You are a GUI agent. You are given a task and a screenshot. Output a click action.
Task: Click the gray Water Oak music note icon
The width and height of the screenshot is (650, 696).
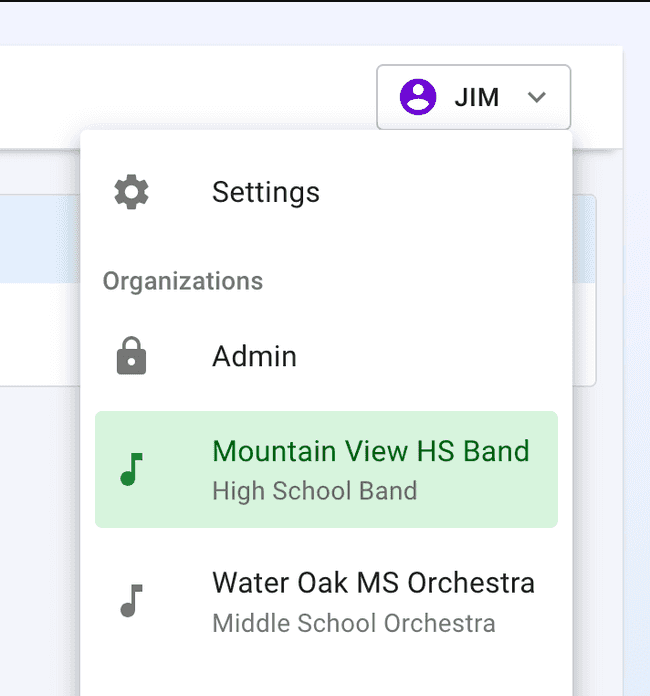pos(131,601)
